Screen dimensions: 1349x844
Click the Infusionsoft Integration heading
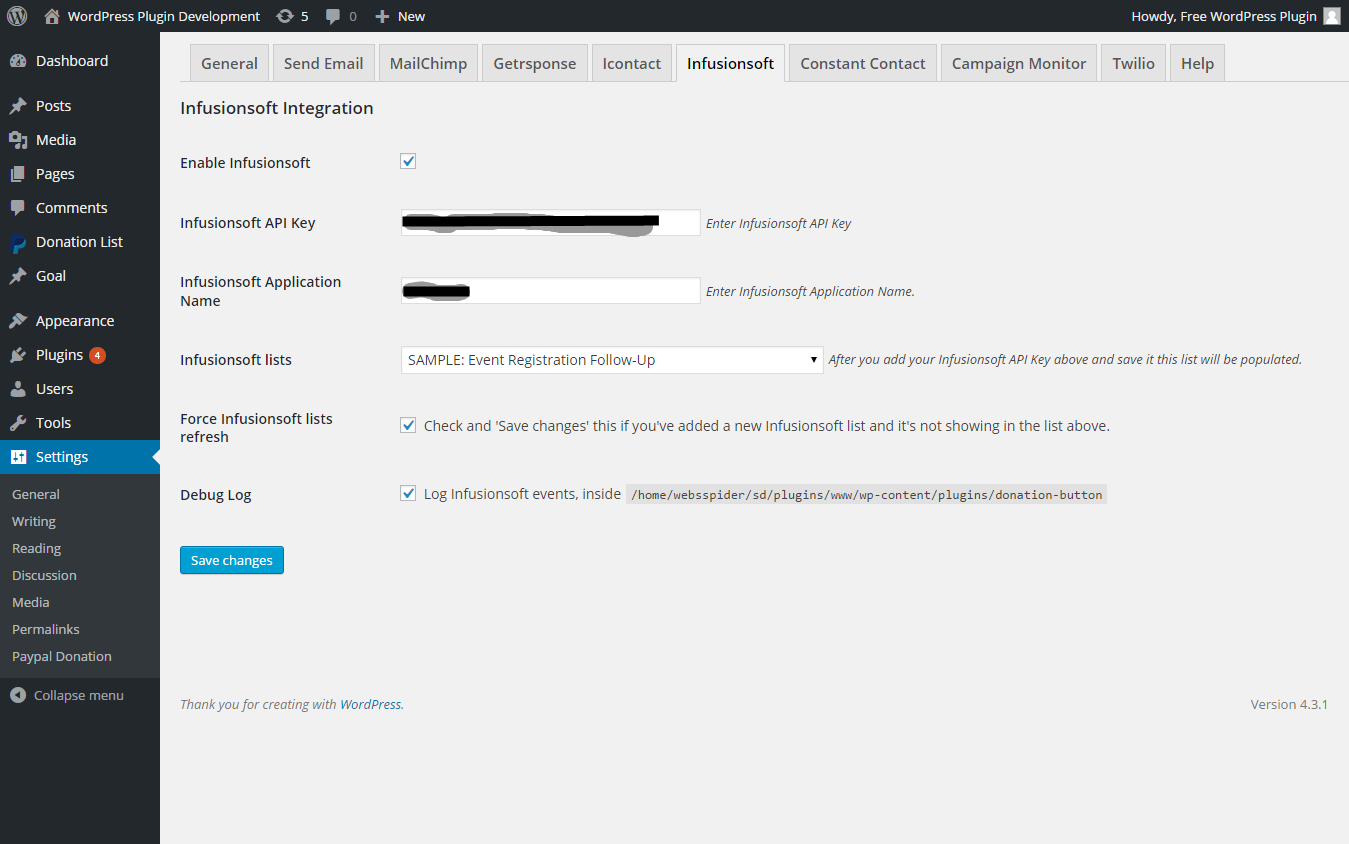coord(277,108)
